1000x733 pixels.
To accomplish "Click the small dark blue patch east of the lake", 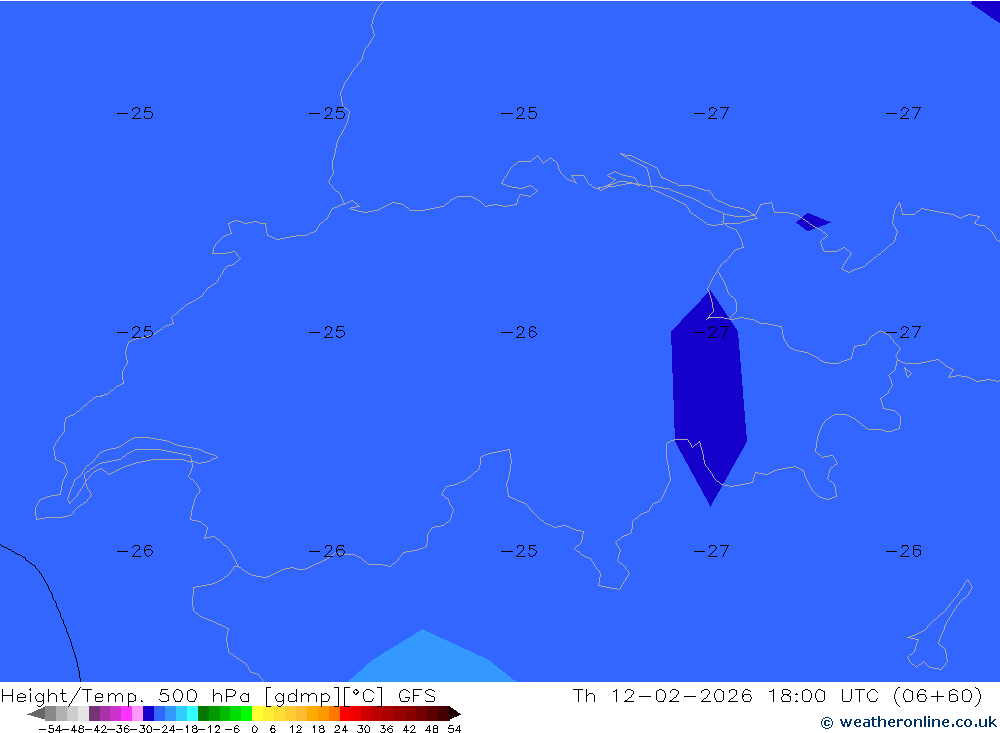I will click(x=812, y=221).
